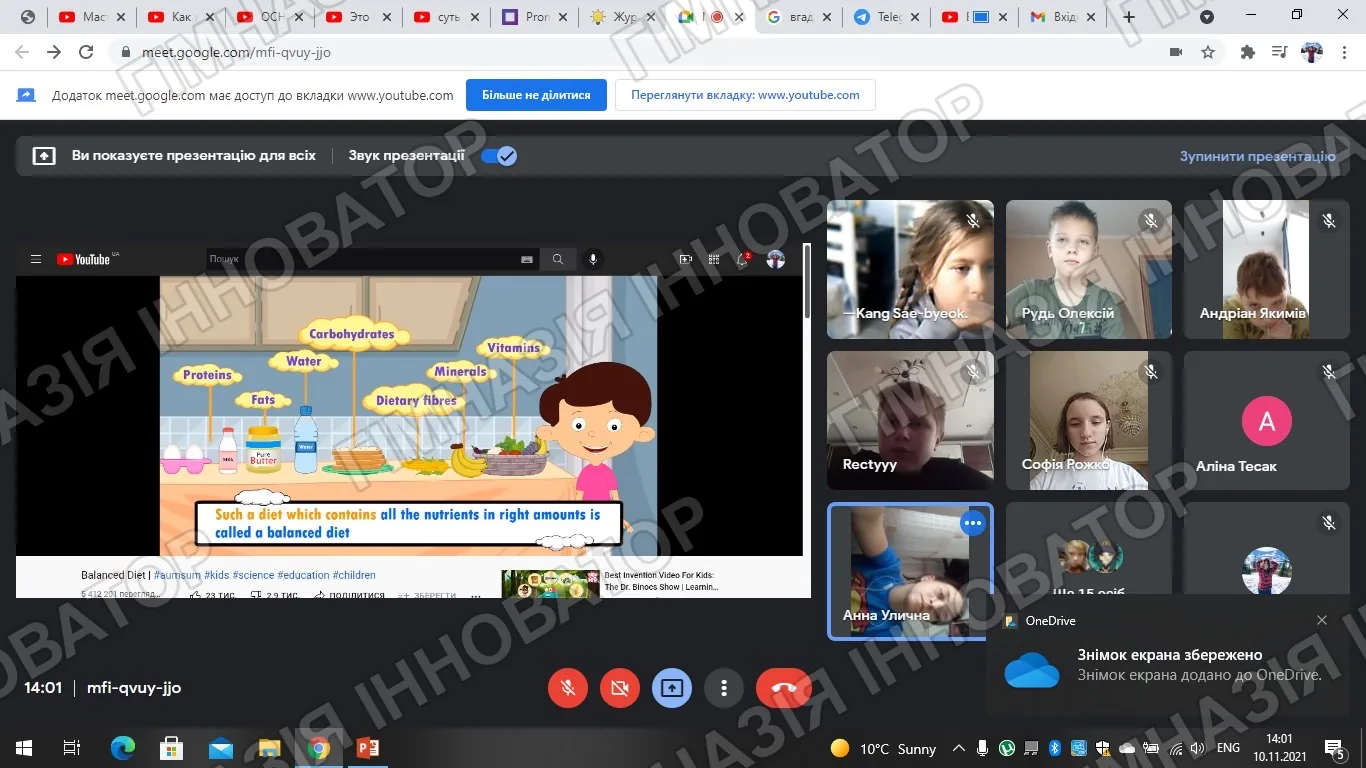Show hidden system tray icons chevron
The width and height of the screenshot is (1366, 768).
click(x=958, y=748)
